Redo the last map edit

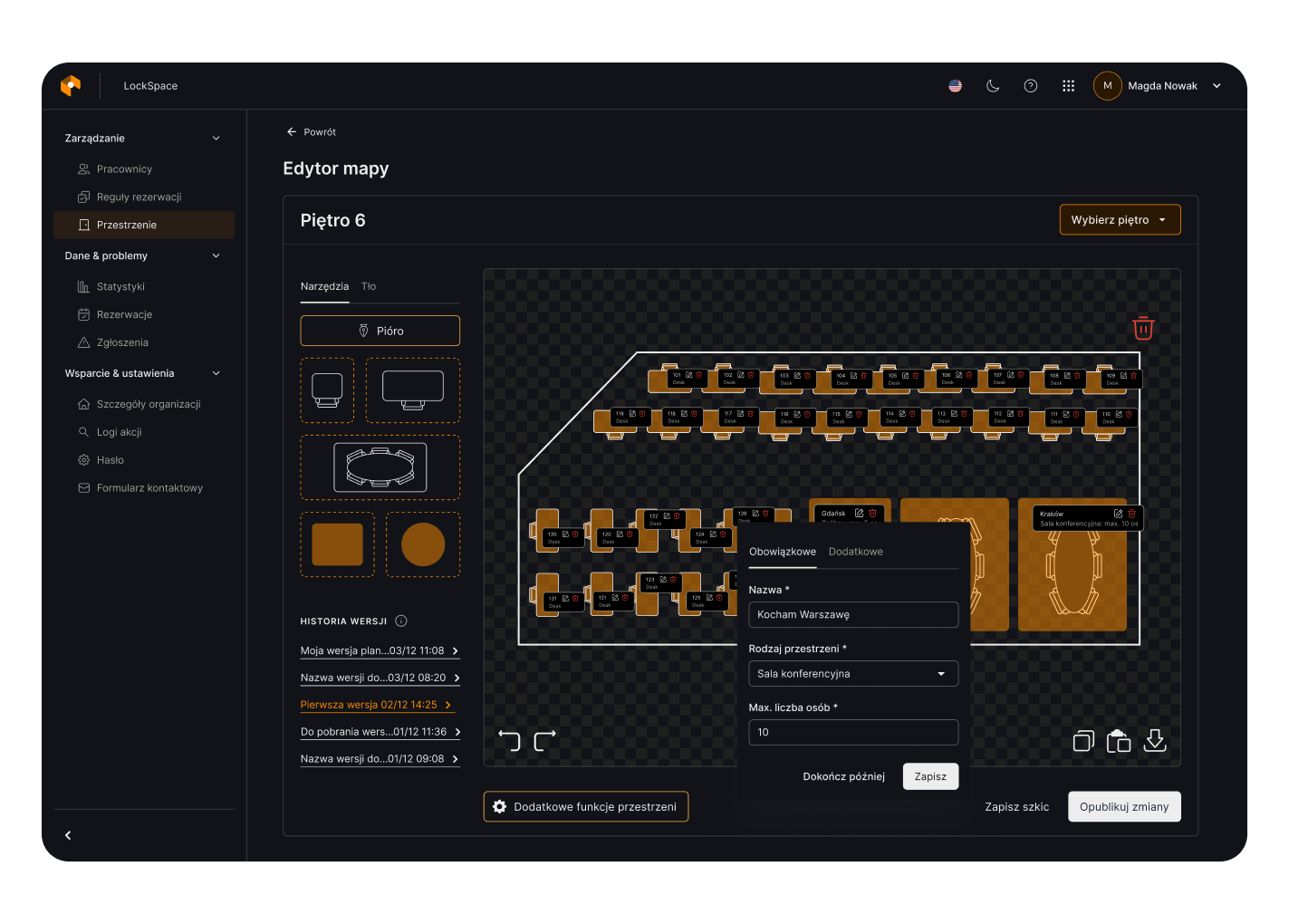[544, 741]
